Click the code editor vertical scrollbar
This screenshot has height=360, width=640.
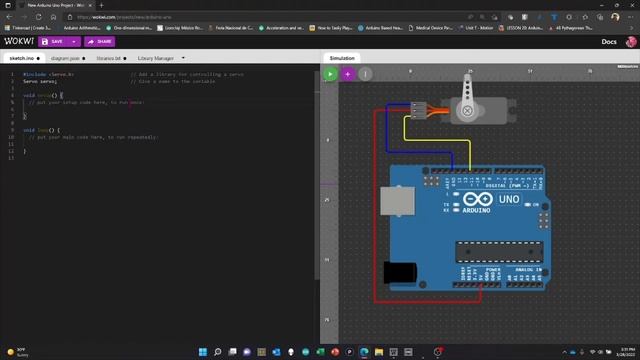click(317, 176)
